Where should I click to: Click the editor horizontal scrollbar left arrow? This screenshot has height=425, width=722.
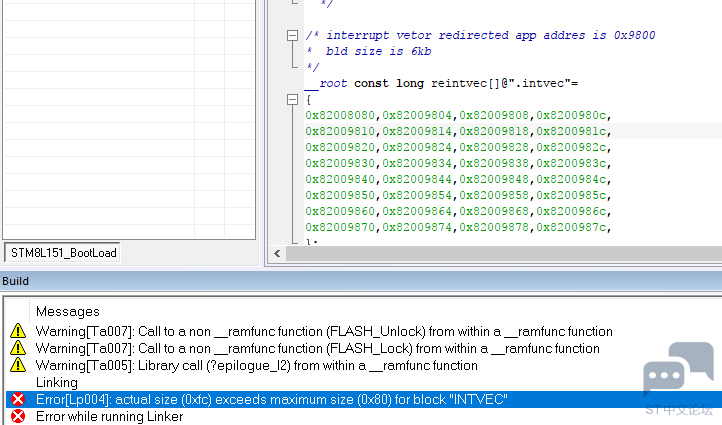[283, 256]
